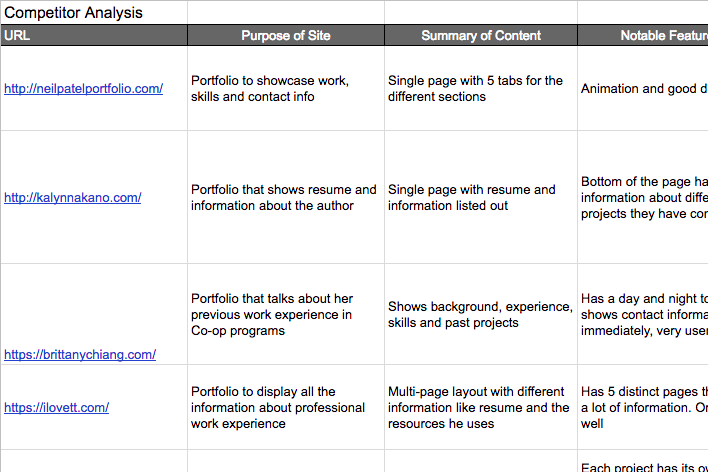Open the neilpatelportfolio.com link
708x472 pixels.
pos(84,89)
